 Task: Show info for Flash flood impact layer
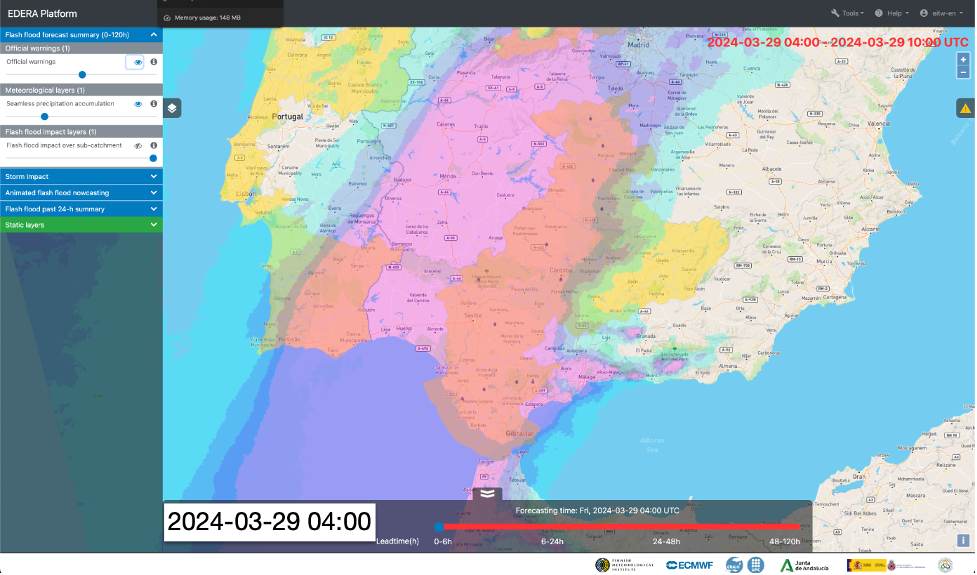154,146
